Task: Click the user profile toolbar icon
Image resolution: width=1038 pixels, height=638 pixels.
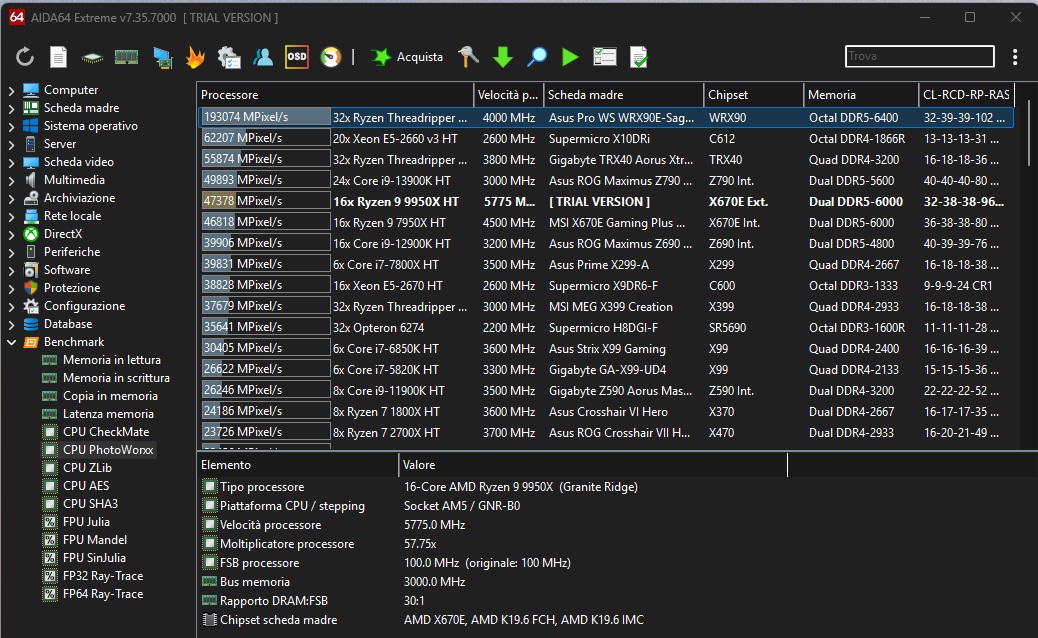Action: click(263, 57)
